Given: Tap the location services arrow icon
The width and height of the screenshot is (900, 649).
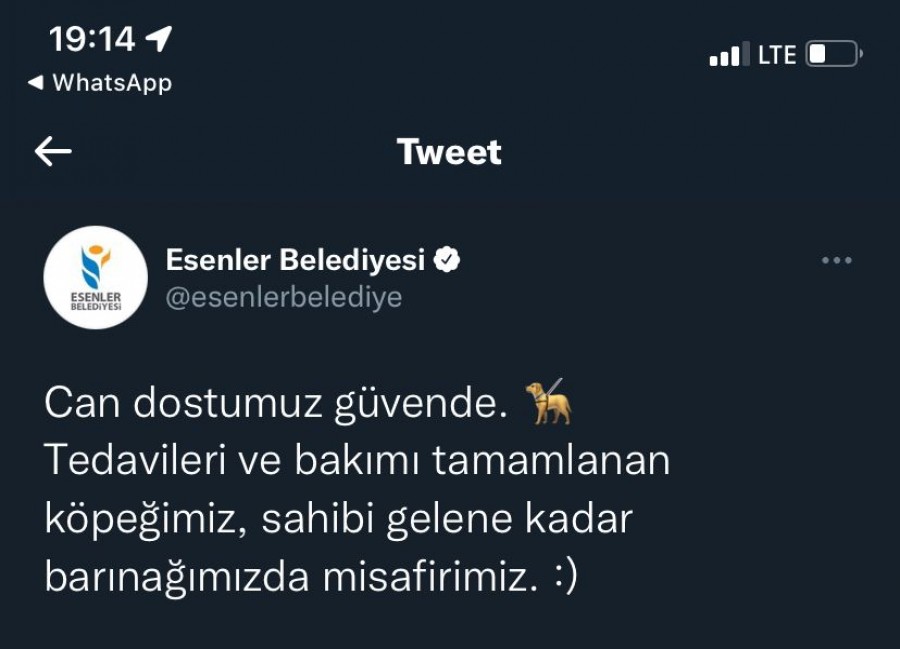Looking at the screenshot, I should pyautogui.click(x=158, y=40).
